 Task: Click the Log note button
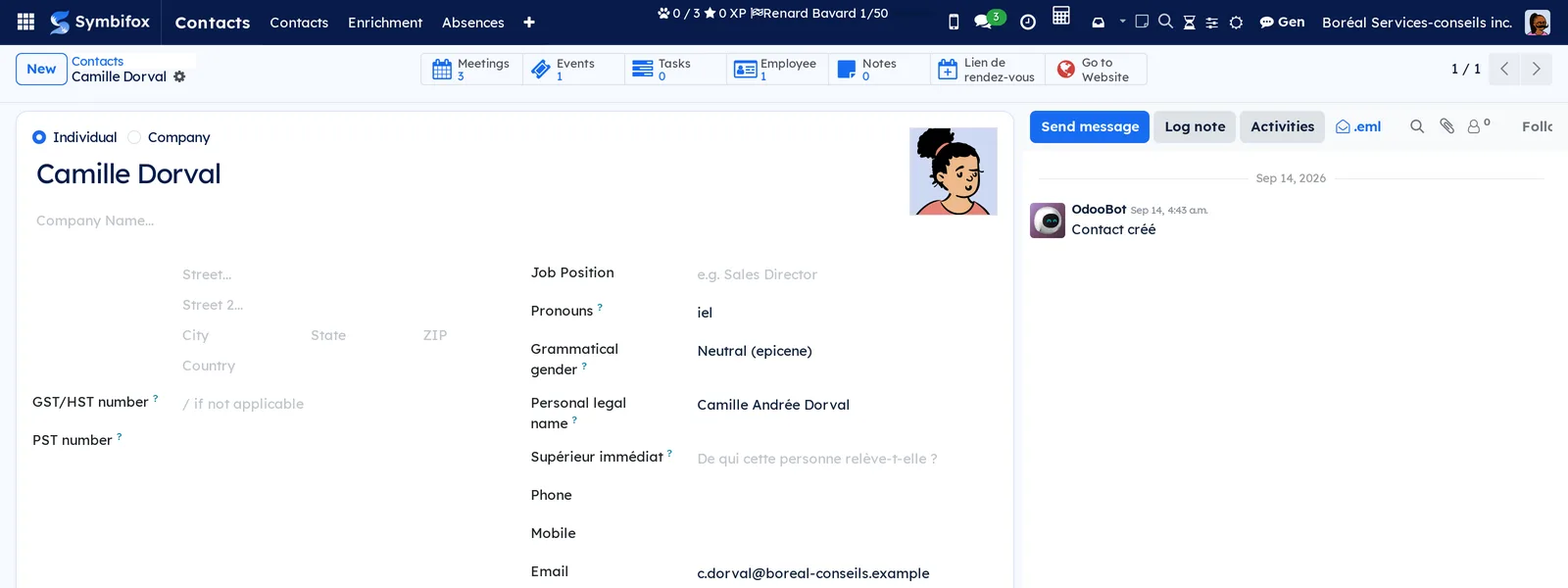tap(1195, 126)
